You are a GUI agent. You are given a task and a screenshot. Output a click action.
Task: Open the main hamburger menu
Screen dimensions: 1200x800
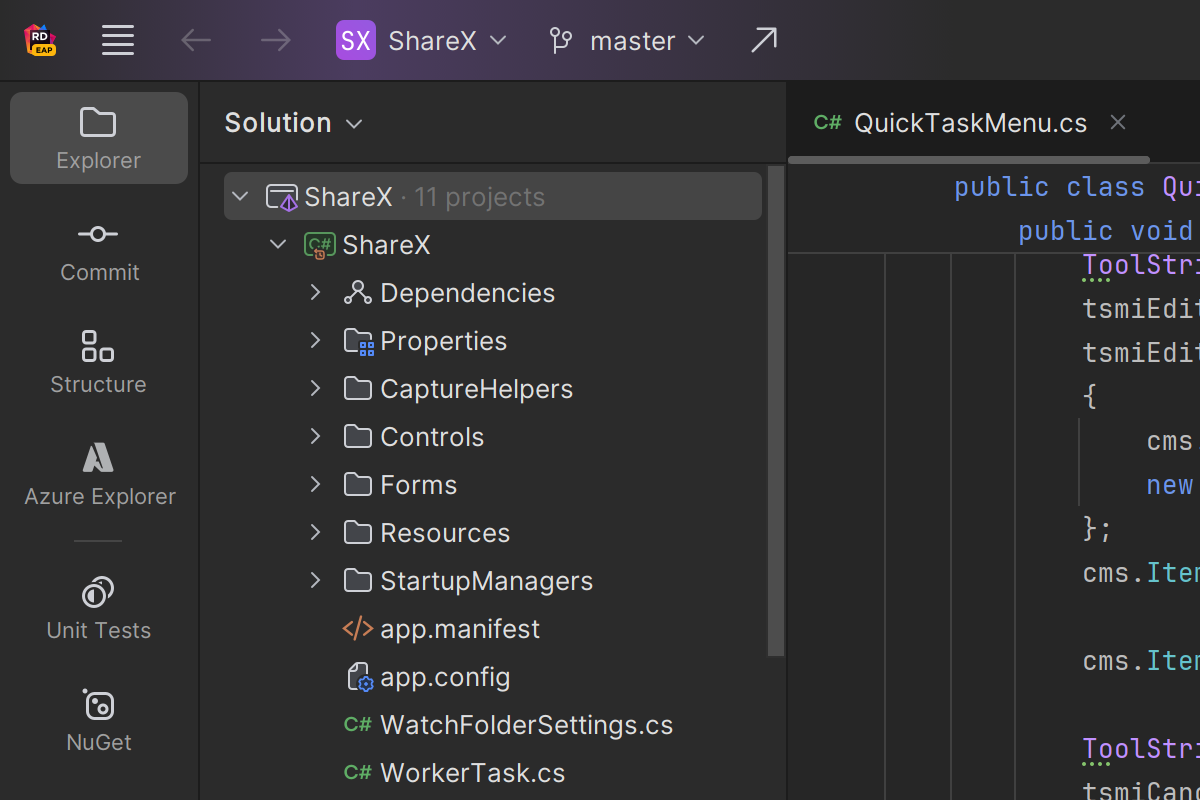(x=118, y=41)
